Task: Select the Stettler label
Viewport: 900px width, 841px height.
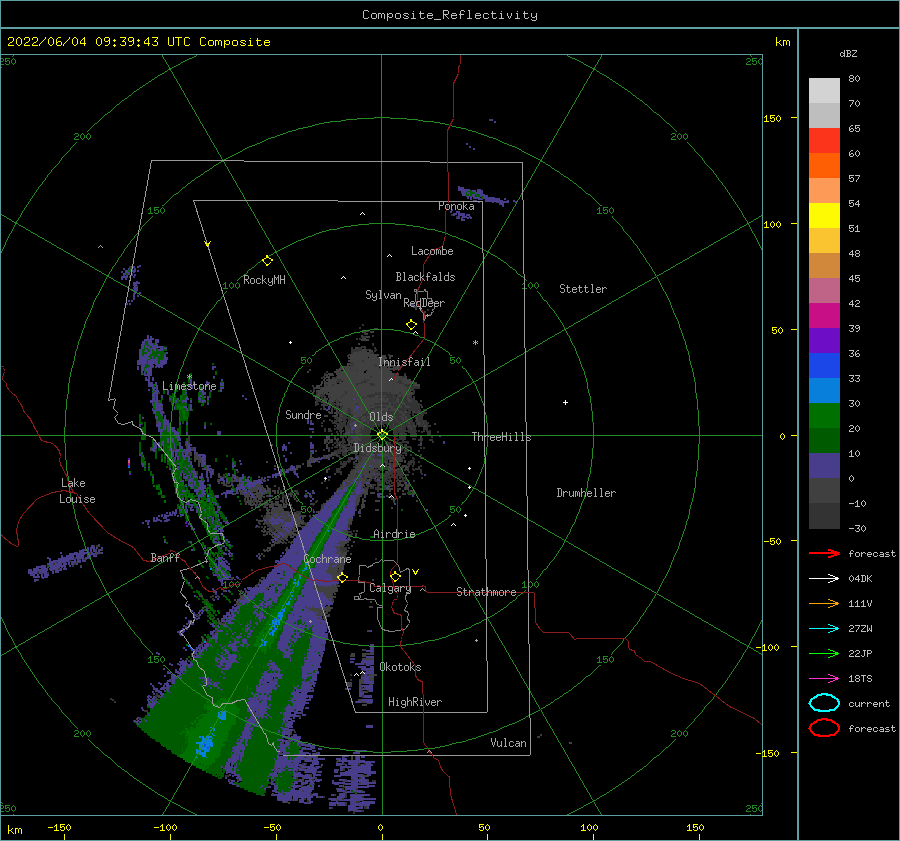Action: click(583, 289)
